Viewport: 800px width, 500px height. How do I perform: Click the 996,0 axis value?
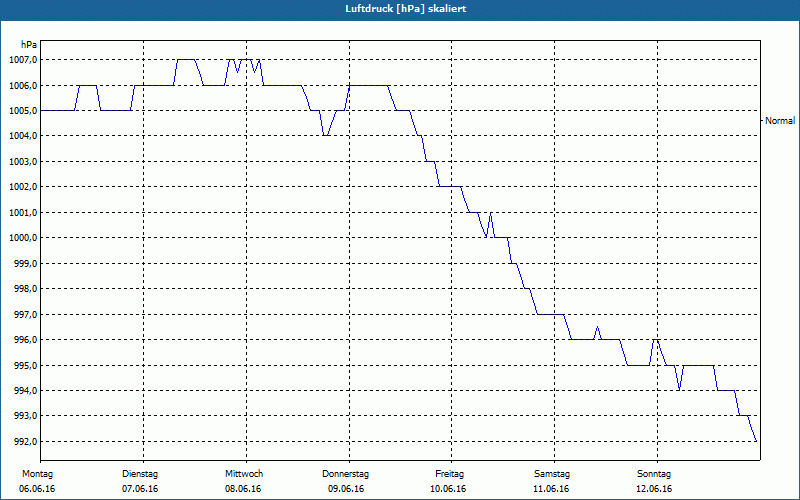[x=25, y=340]
